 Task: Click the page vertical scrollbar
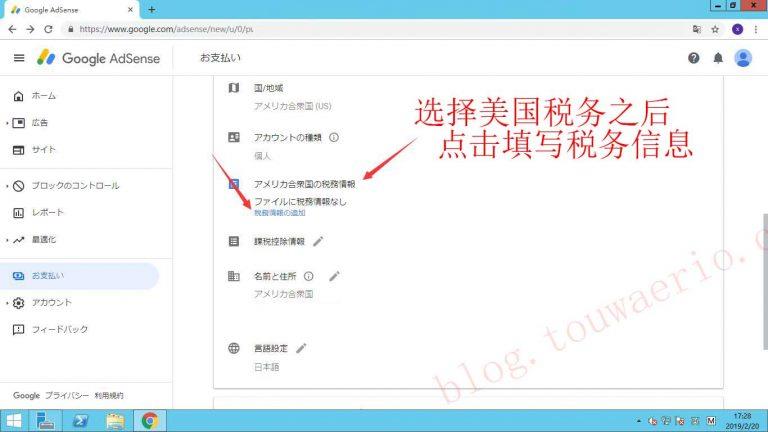click(x=765, y=282)
